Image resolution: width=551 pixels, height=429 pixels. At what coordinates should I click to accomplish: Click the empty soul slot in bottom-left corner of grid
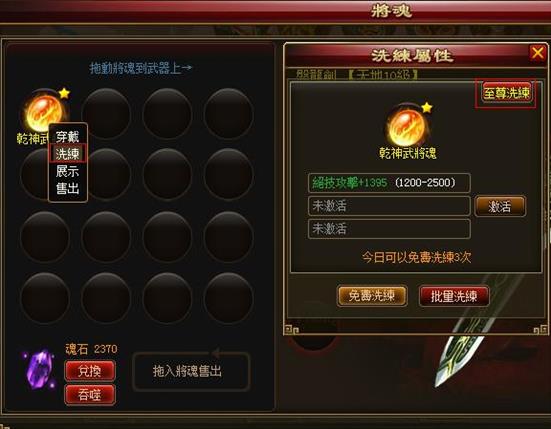click(45, 298)
